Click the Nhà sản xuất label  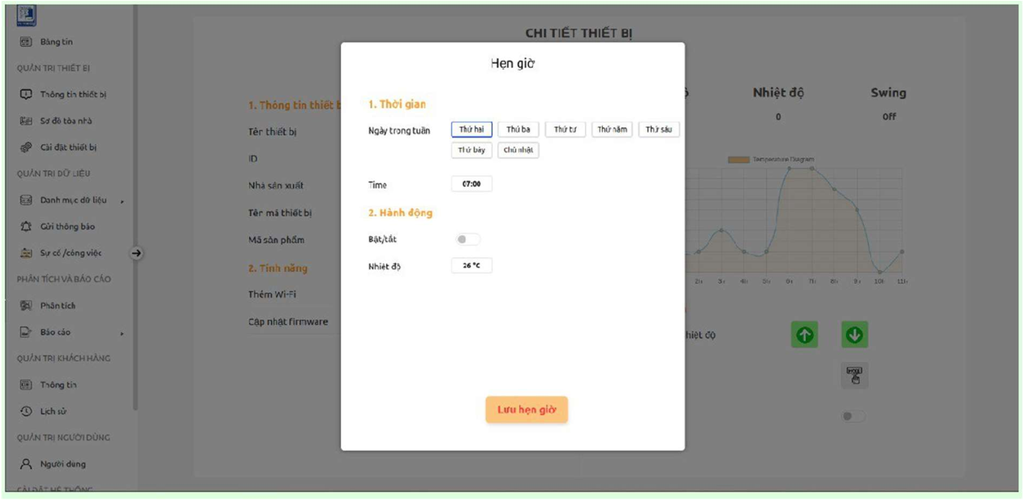click(276, 185)
